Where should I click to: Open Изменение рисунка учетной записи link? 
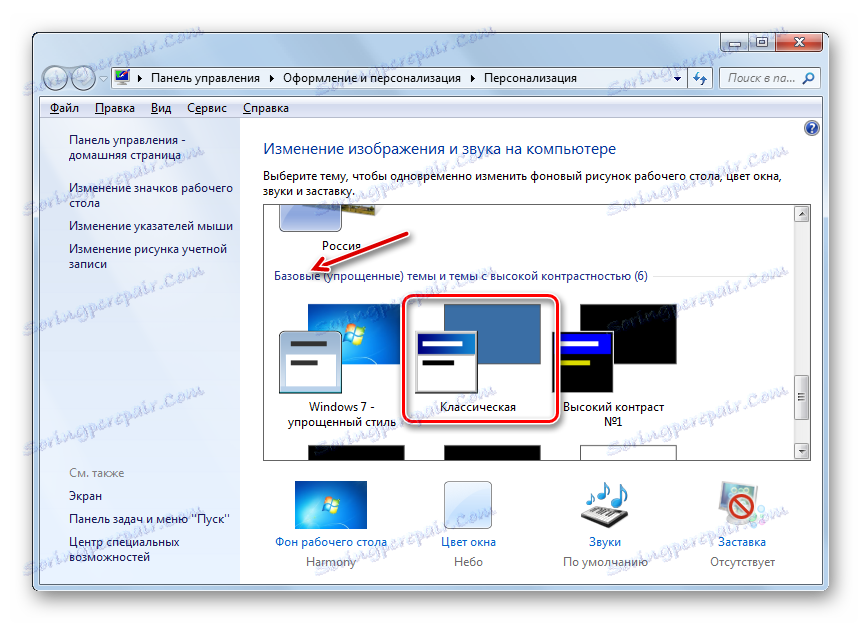(147, 256)
